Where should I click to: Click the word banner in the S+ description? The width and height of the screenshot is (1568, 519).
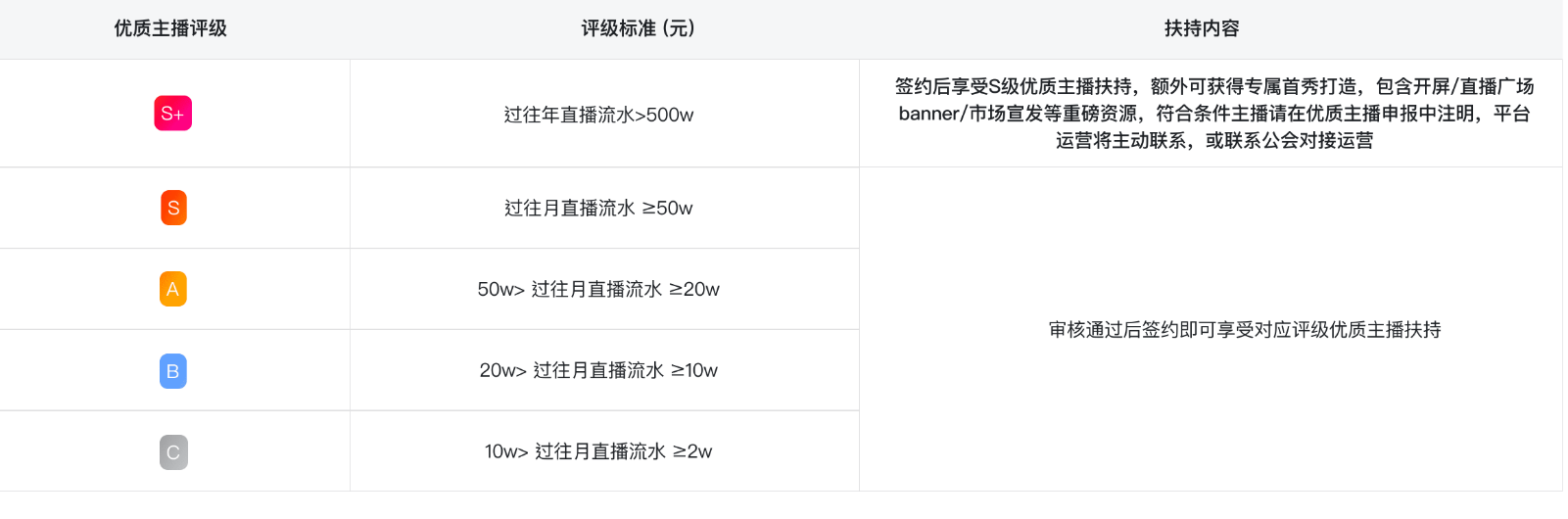coord(929,114)
